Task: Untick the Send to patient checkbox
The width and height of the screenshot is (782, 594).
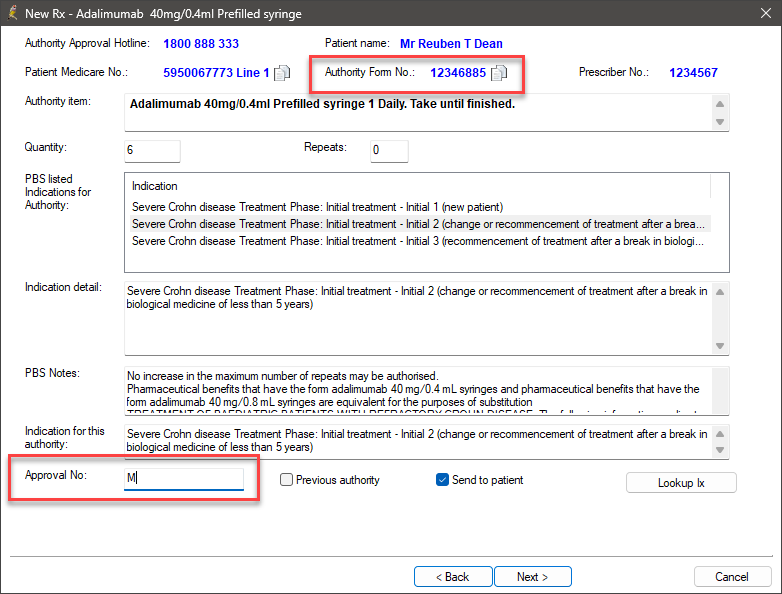Action: pyautogui.click(x=442, y=480)
